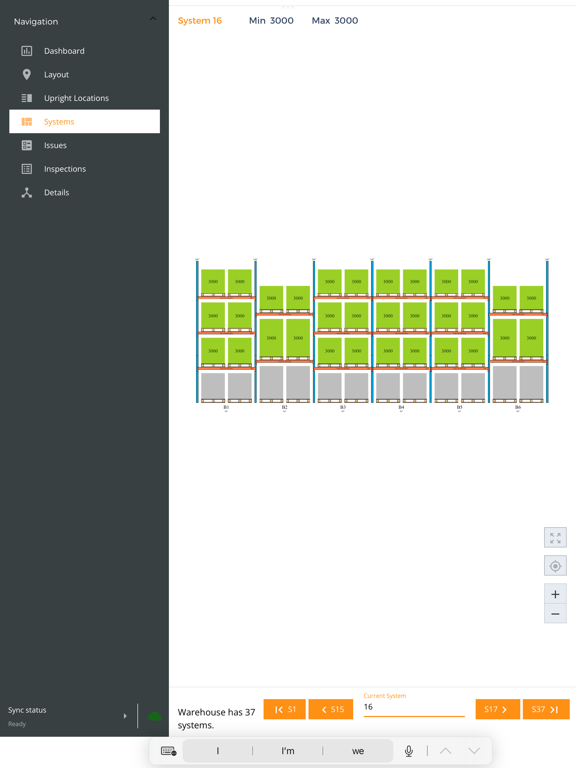576x768 pixels.
Task: Click the Inspections list icon
Action: pyautogui.click(x=27, y=168)
